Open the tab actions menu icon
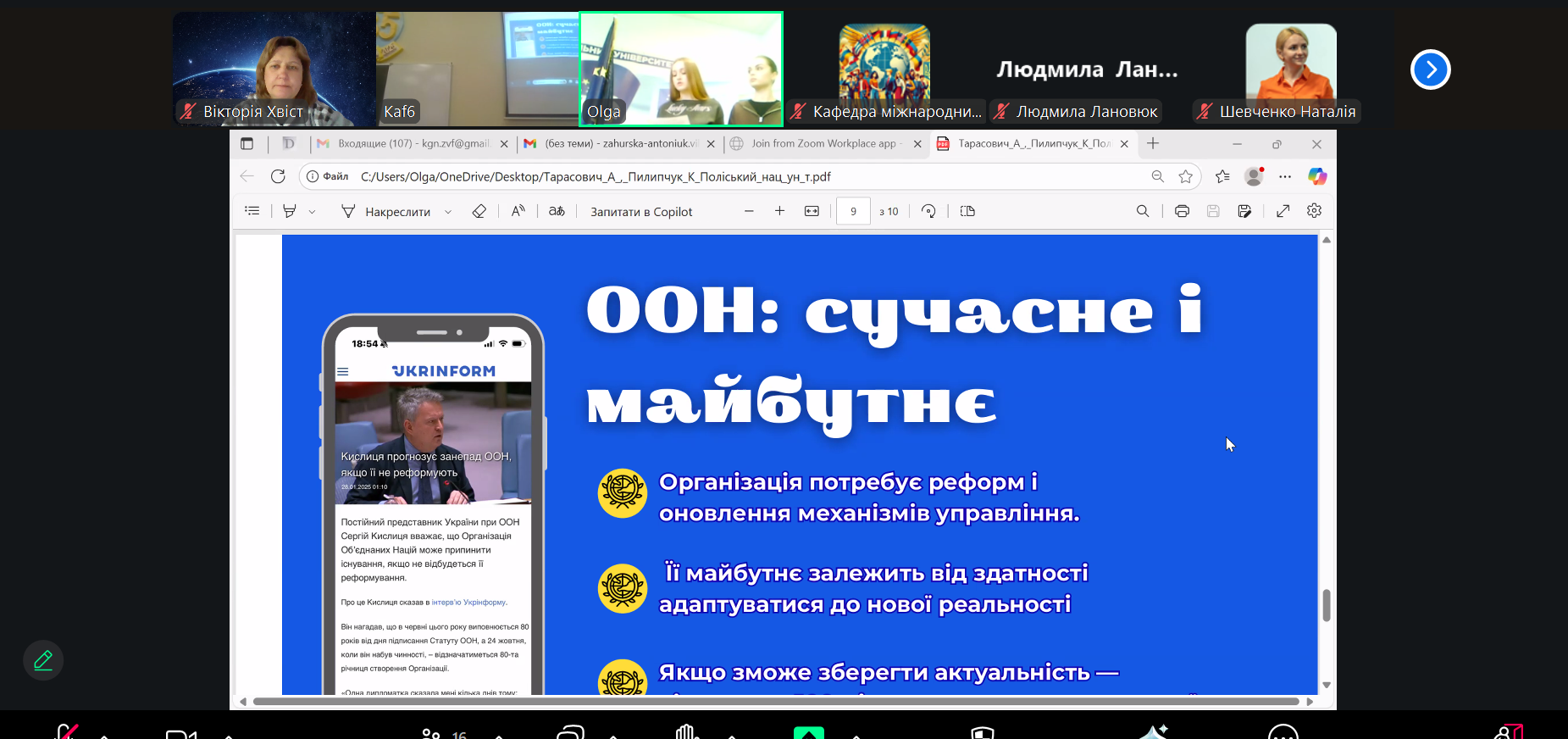The image size is (1568, 739). point(247,144)
